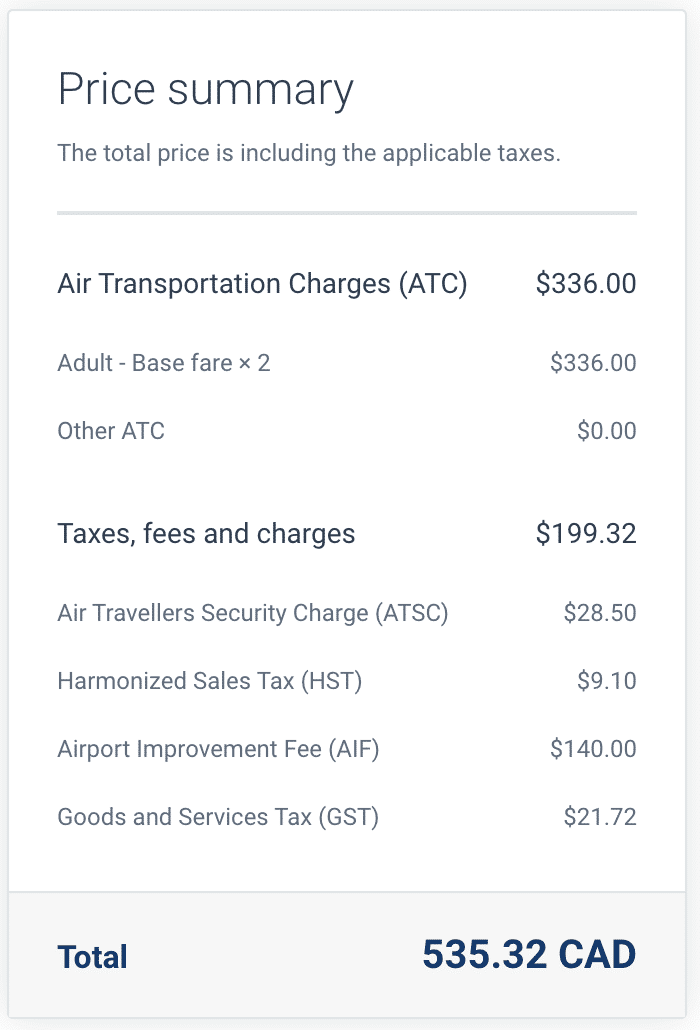Select the Harmonized Sales Tax (HST) label
Screen dimensions: 700x1030
210,681
